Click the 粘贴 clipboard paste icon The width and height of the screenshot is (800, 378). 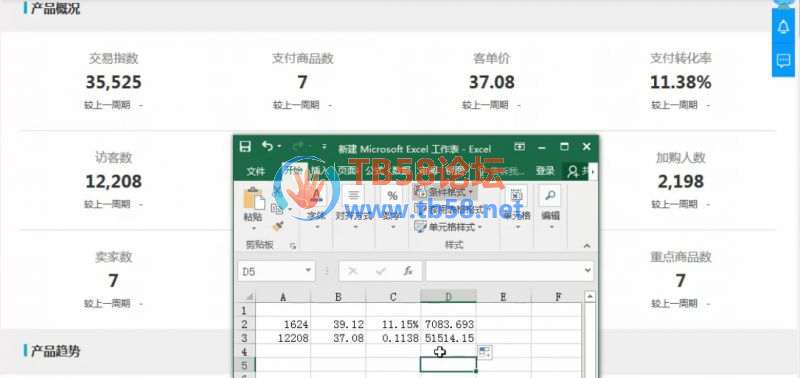254,198
